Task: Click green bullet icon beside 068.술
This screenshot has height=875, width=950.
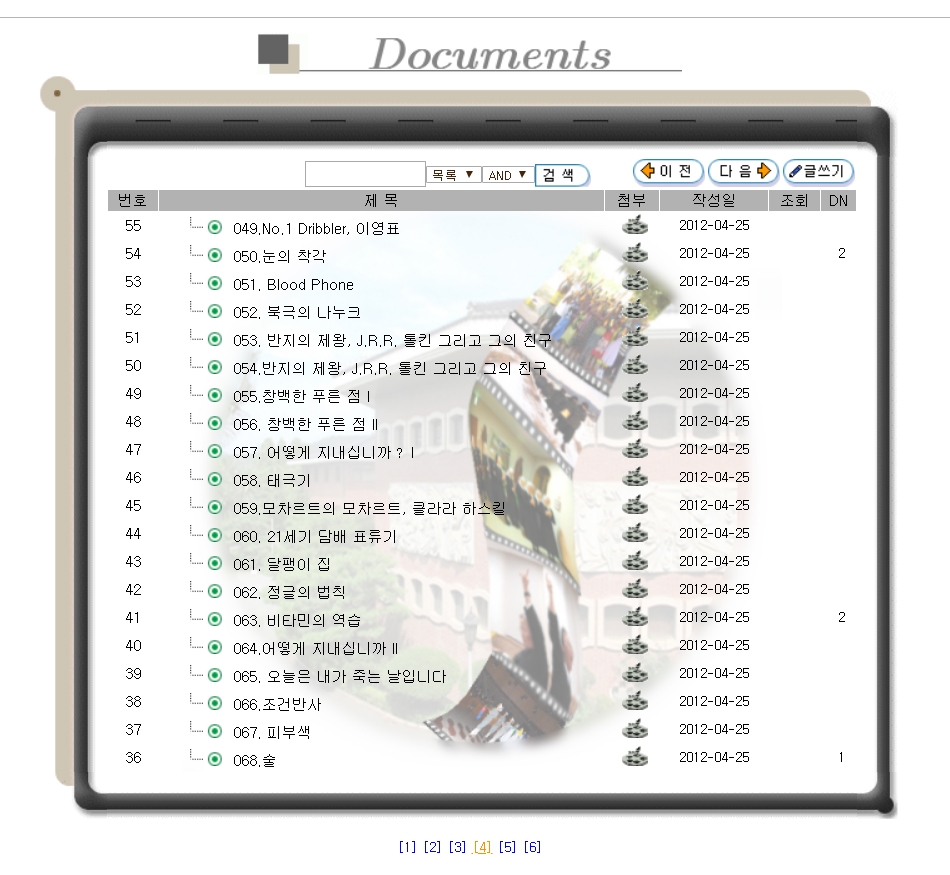Action: [215, 759]
